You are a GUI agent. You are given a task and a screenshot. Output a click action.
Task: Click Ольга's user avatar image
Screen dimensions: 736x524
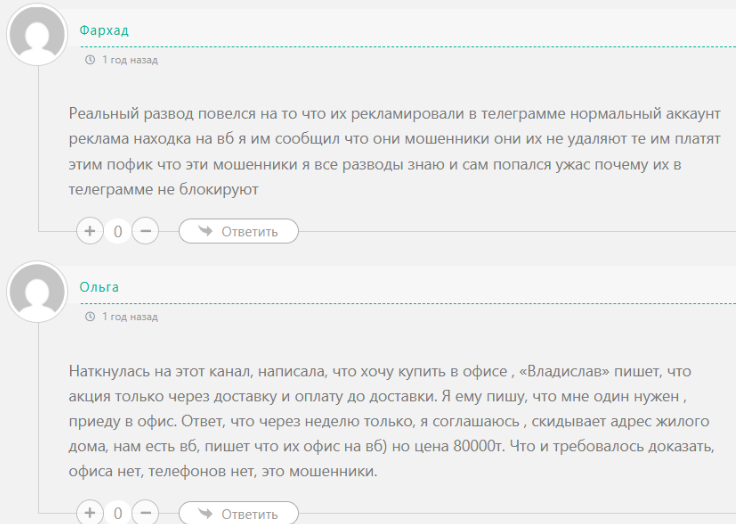coord(37,293)
